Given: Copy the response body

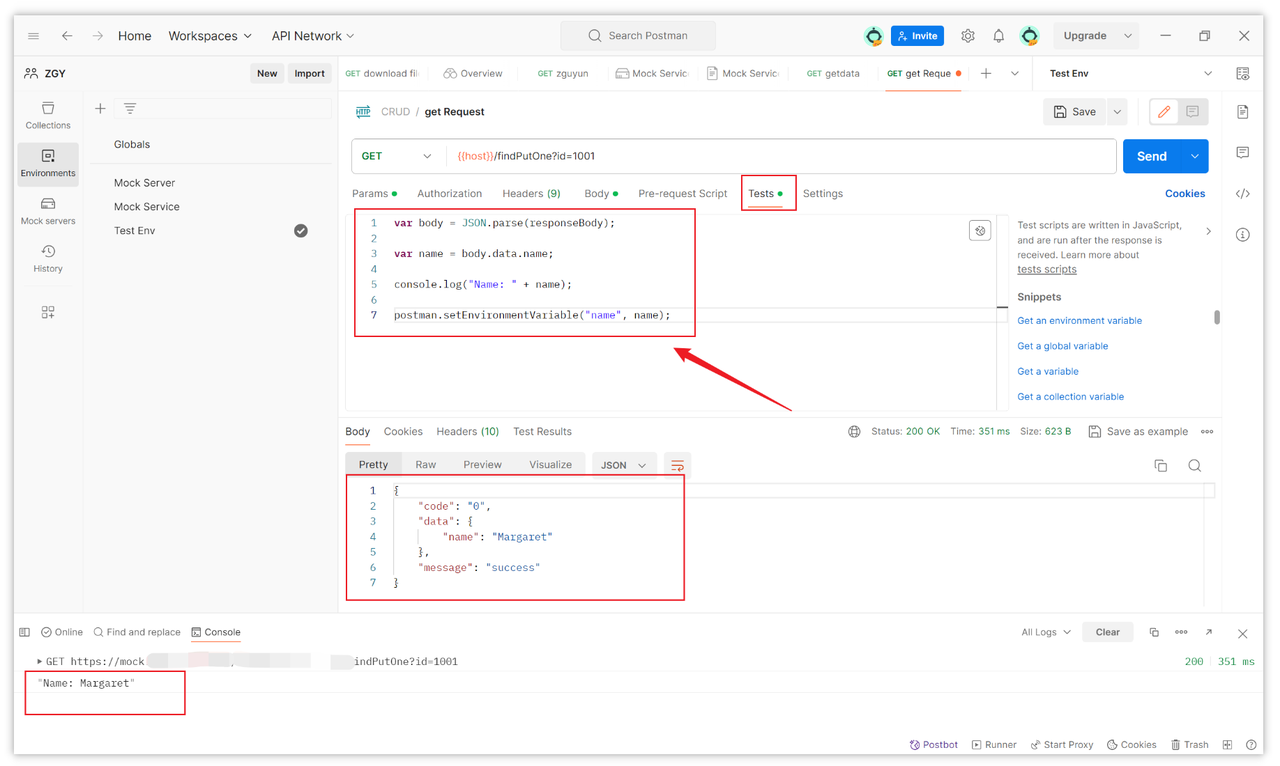Looking at the screenshot, I should pos(1161,466).
